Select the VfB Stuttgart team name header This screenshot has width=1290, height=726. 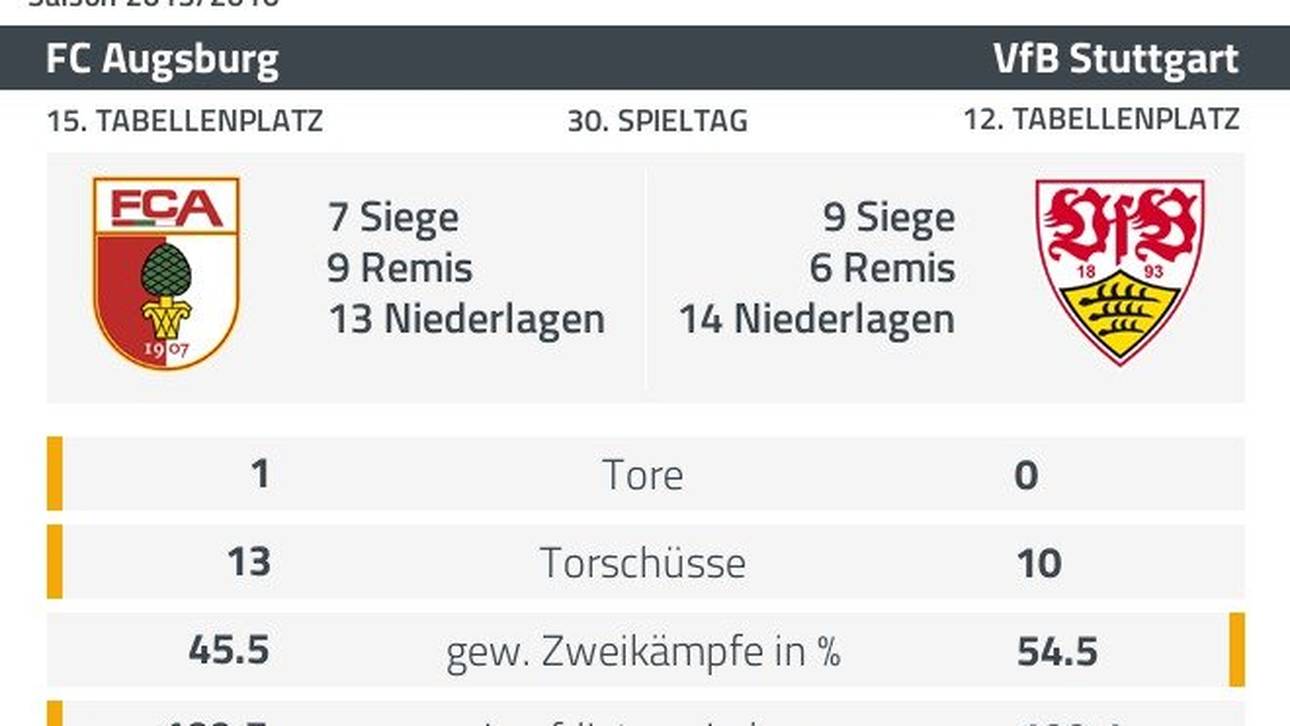1116,59
